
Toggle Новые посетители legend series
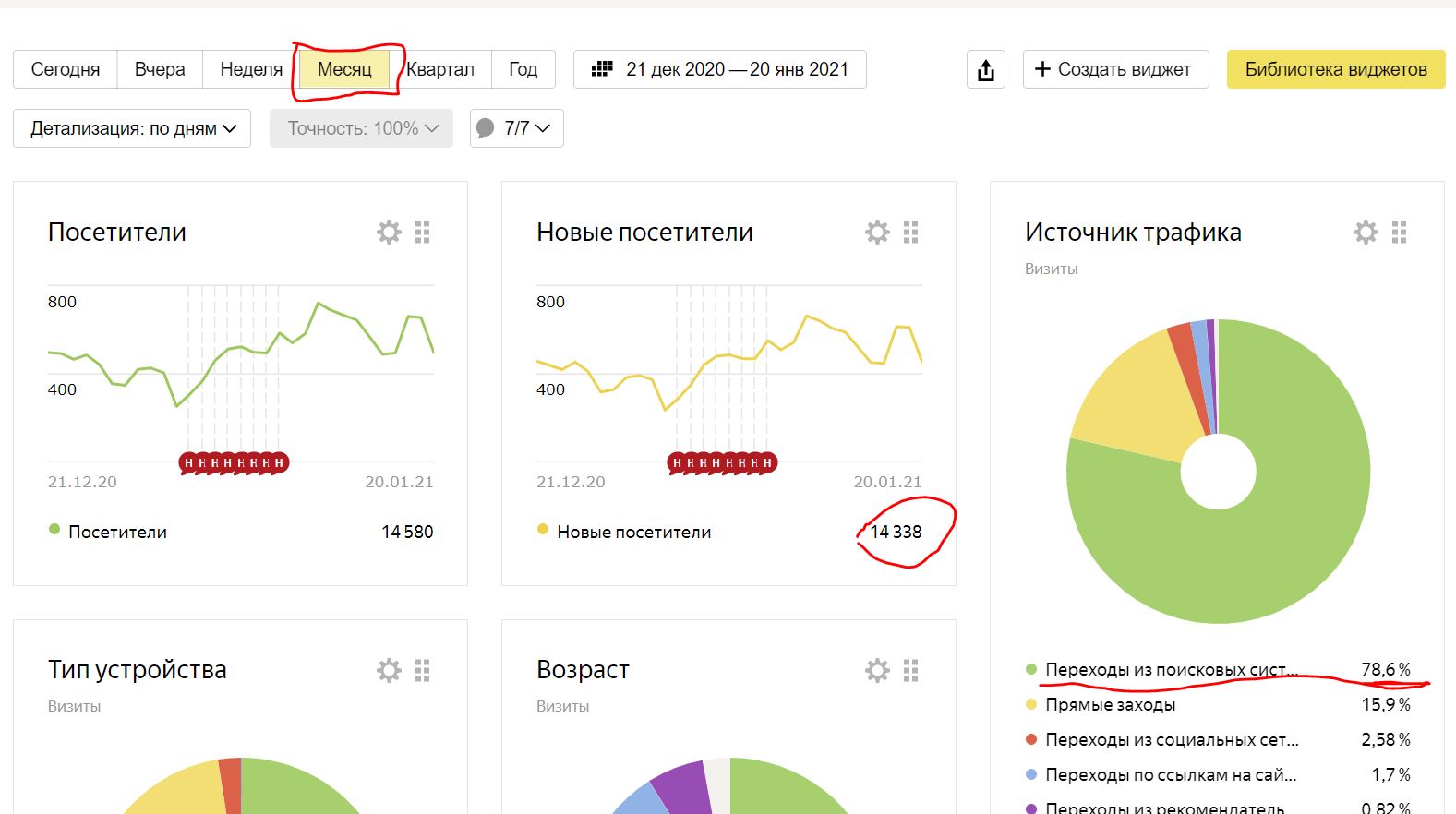tap(632, 532)
